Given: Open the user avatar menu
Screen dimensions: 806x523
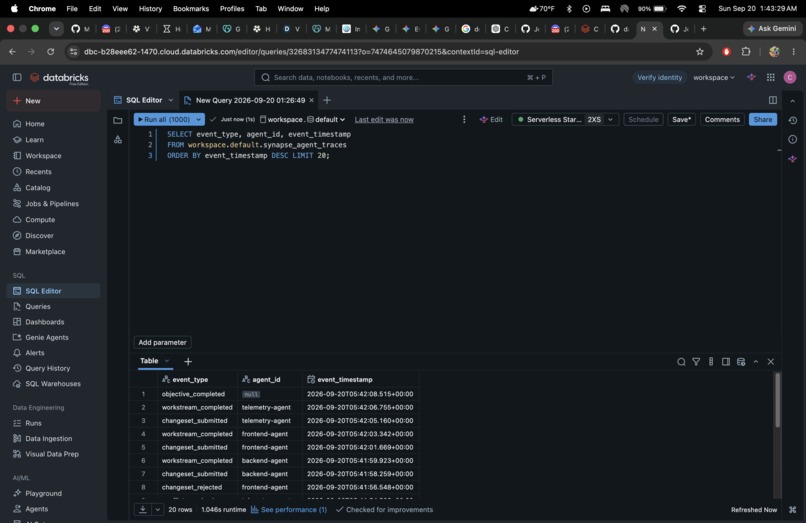Looking at the screenshot, I should point(790,77).
